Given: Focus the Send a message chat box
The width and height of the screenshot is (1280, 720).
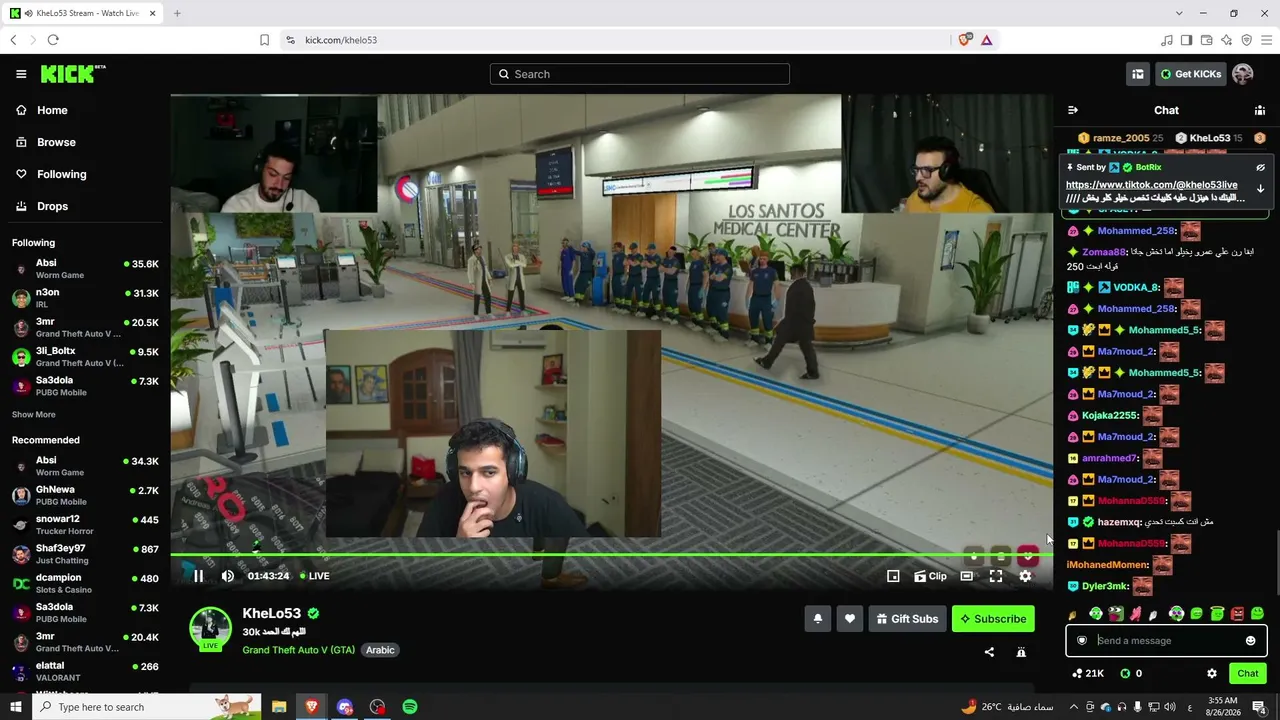Looking at the screenshot, I should [1166, 641].
